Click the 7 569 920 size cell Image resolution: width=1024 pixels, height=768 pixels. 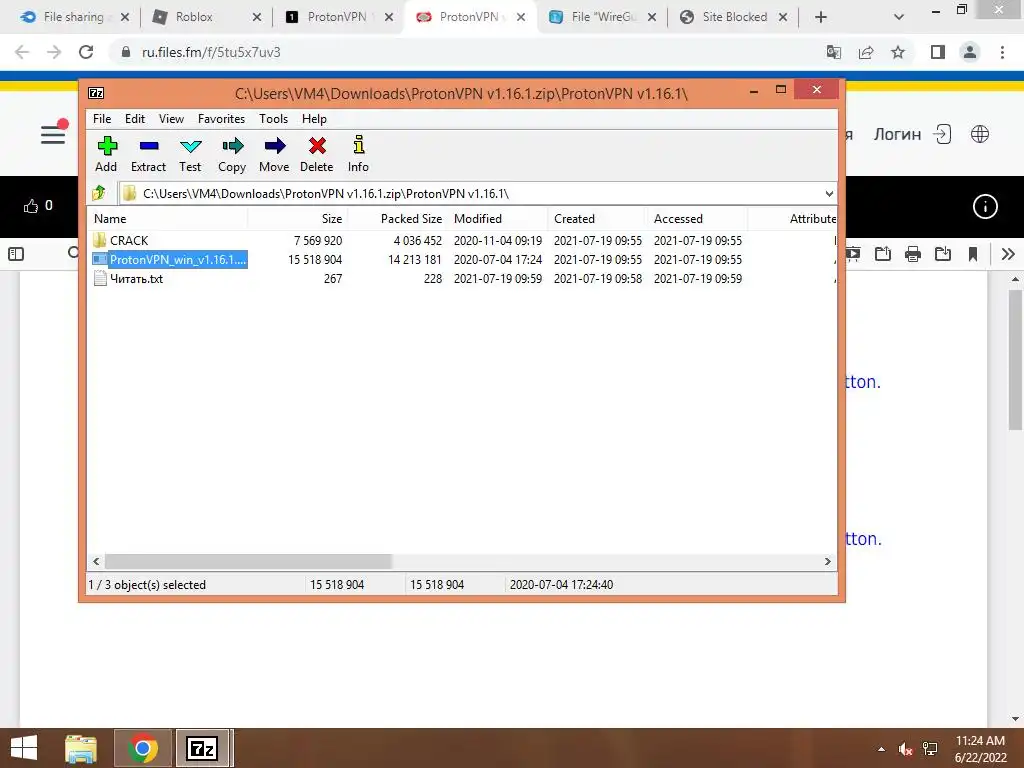317,240
